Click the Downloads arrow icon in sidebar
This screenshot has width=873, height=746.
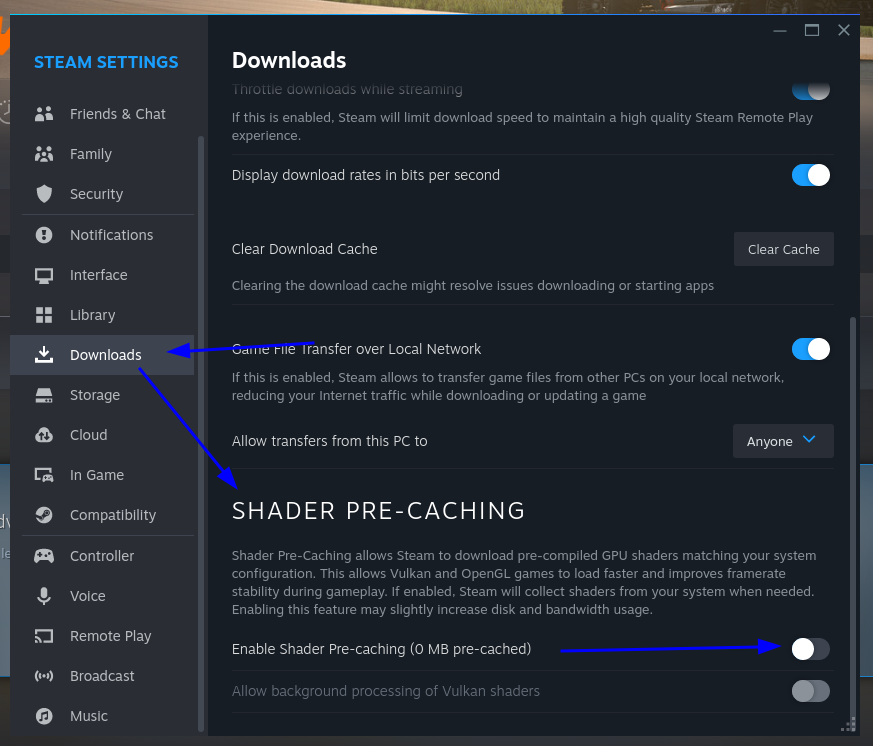tap(44, 355)
